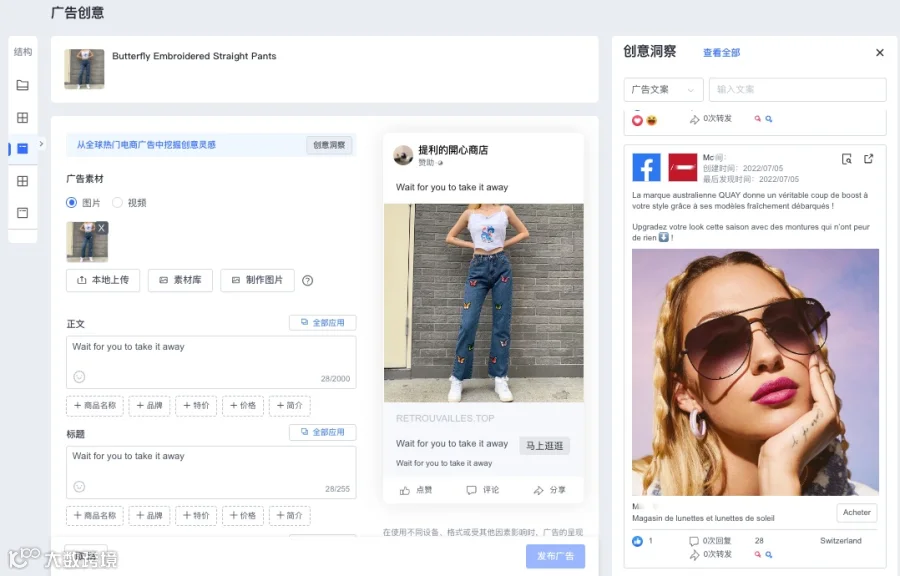Click the 本地上传 button

pos(103,281)
